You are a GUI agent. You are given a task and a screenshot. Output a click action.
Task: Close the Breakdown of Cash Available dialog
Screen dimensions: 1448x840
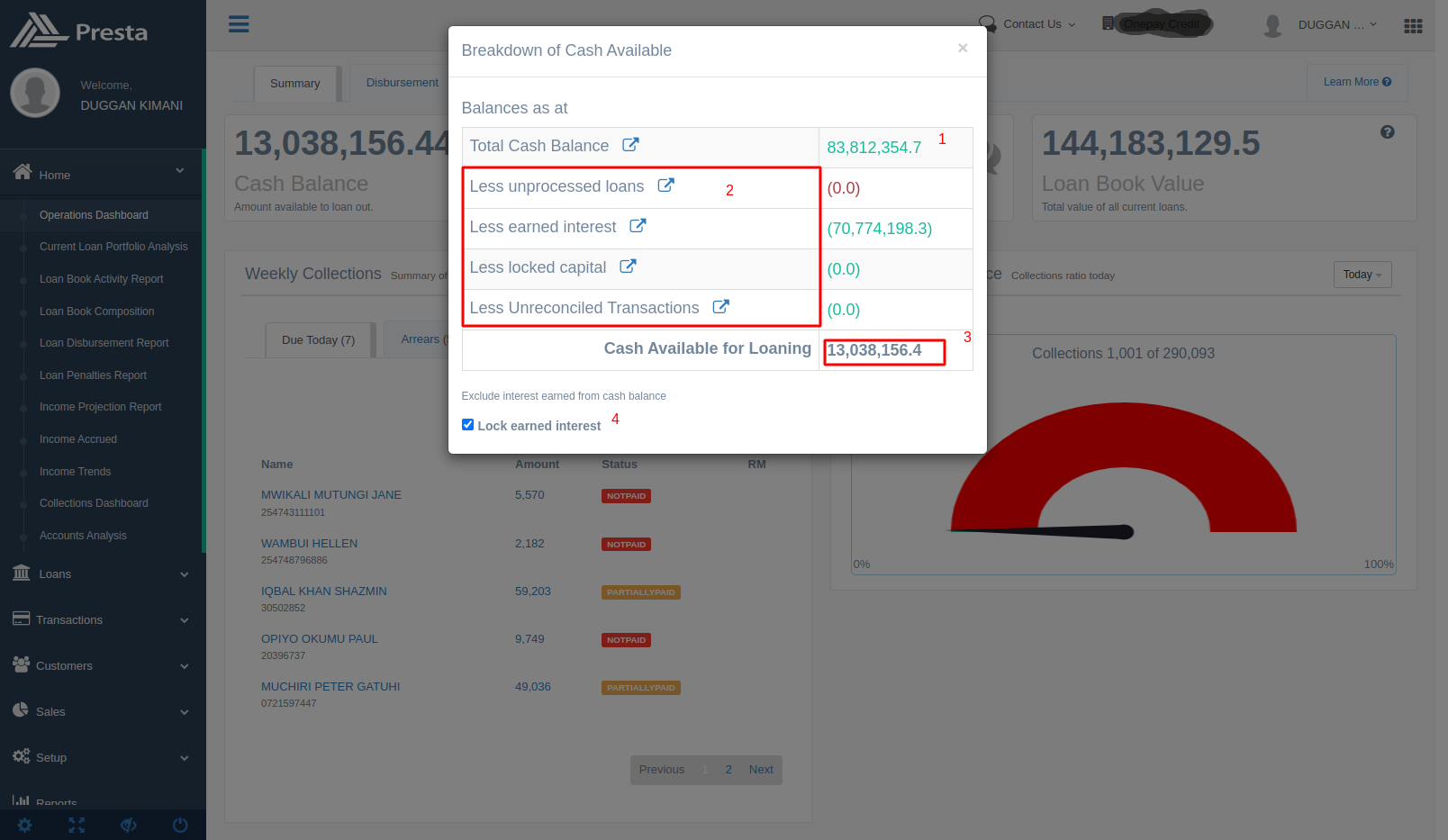pyautogui.click(x=963, y=49)
